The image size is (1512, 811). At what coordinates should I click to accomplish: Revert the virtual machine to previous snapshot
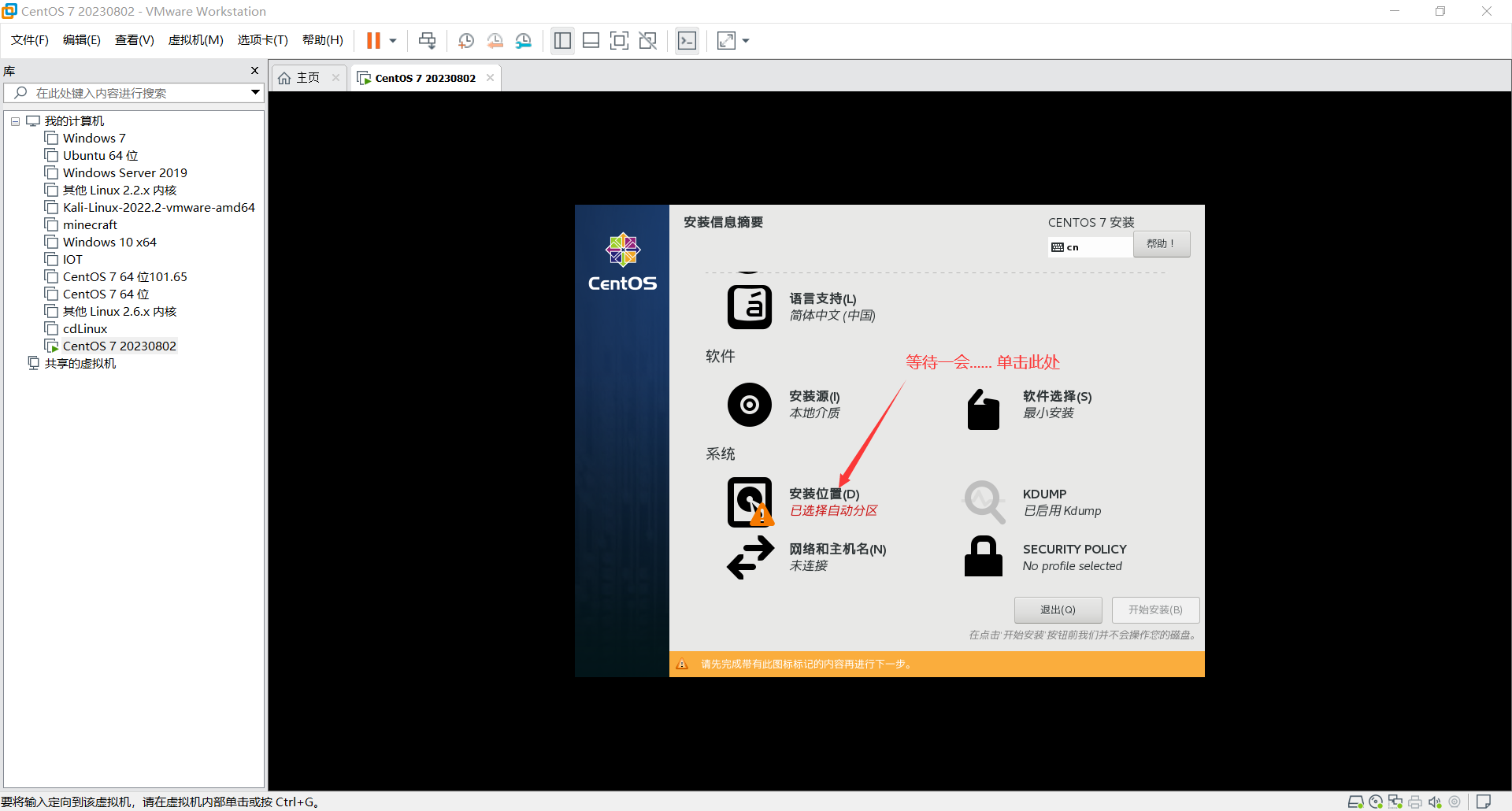click(495, 41)
